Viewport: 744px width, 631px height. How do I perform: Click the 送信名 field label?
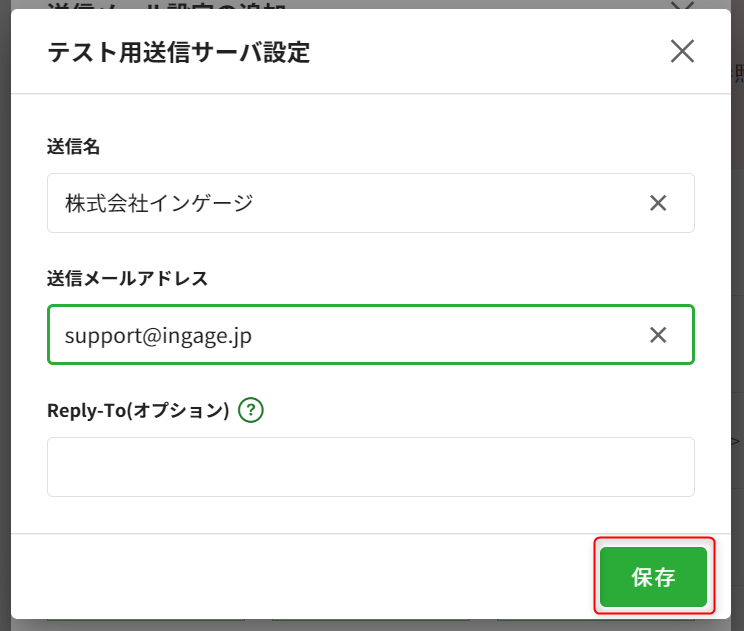(x=74, y=146)
